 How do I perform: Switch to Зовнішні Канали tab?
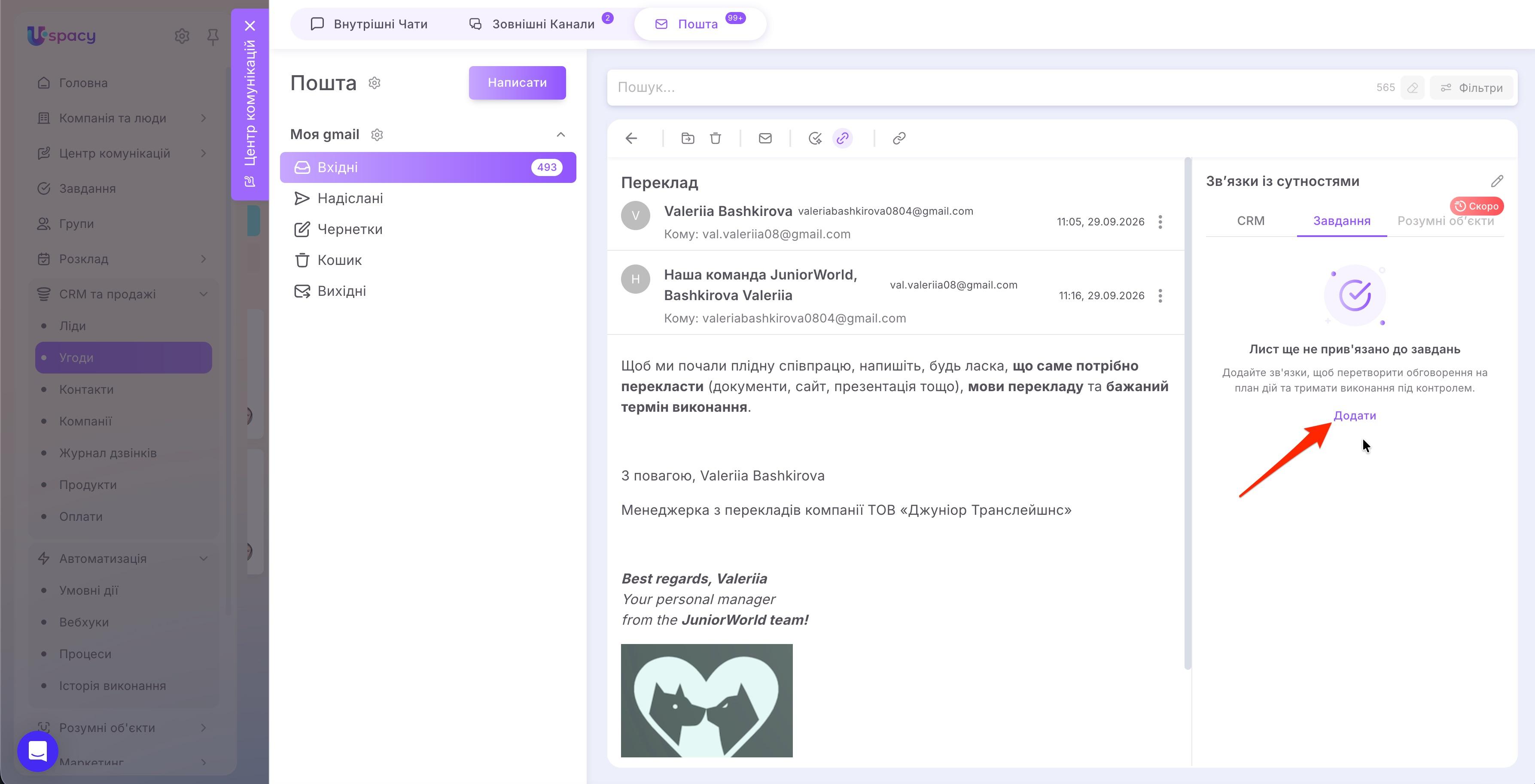541,24
